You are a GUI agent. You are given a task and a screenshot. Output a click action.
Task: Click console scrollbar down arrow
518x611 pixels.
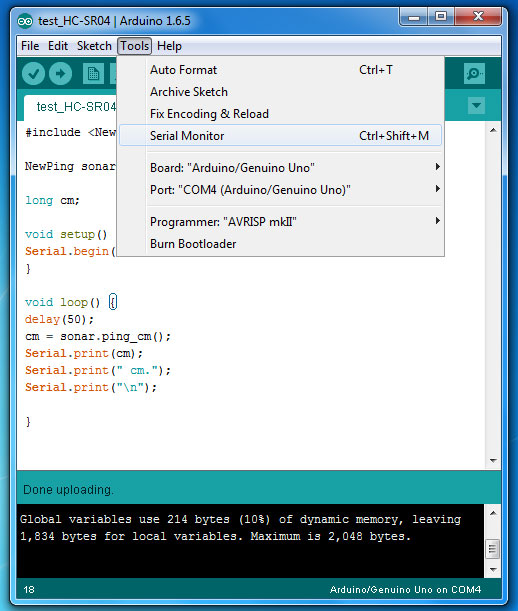[493, 570]
